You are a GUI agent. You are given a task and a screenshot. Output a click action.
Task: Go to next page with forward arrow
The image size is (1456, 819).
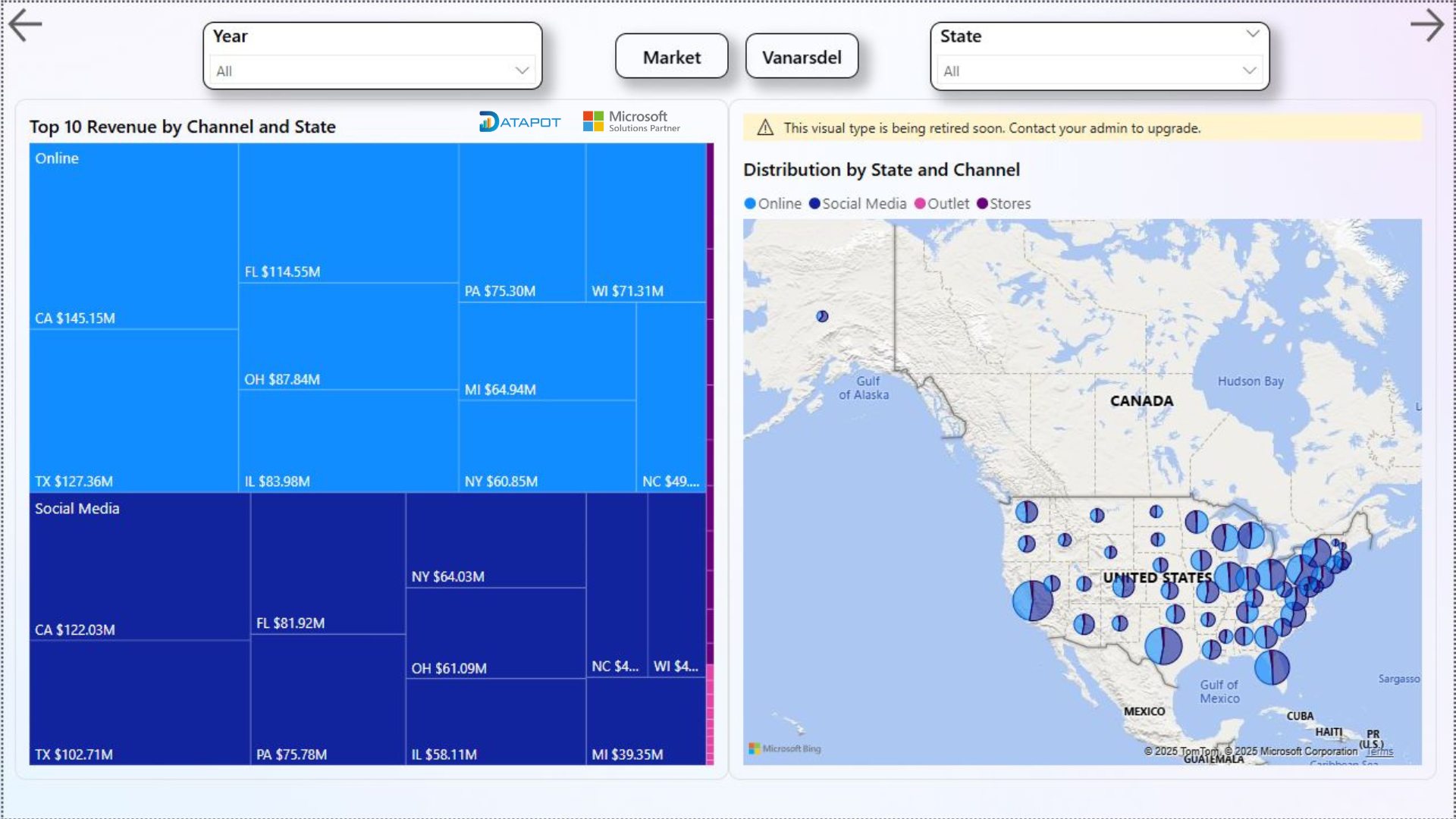(1427, 25)
